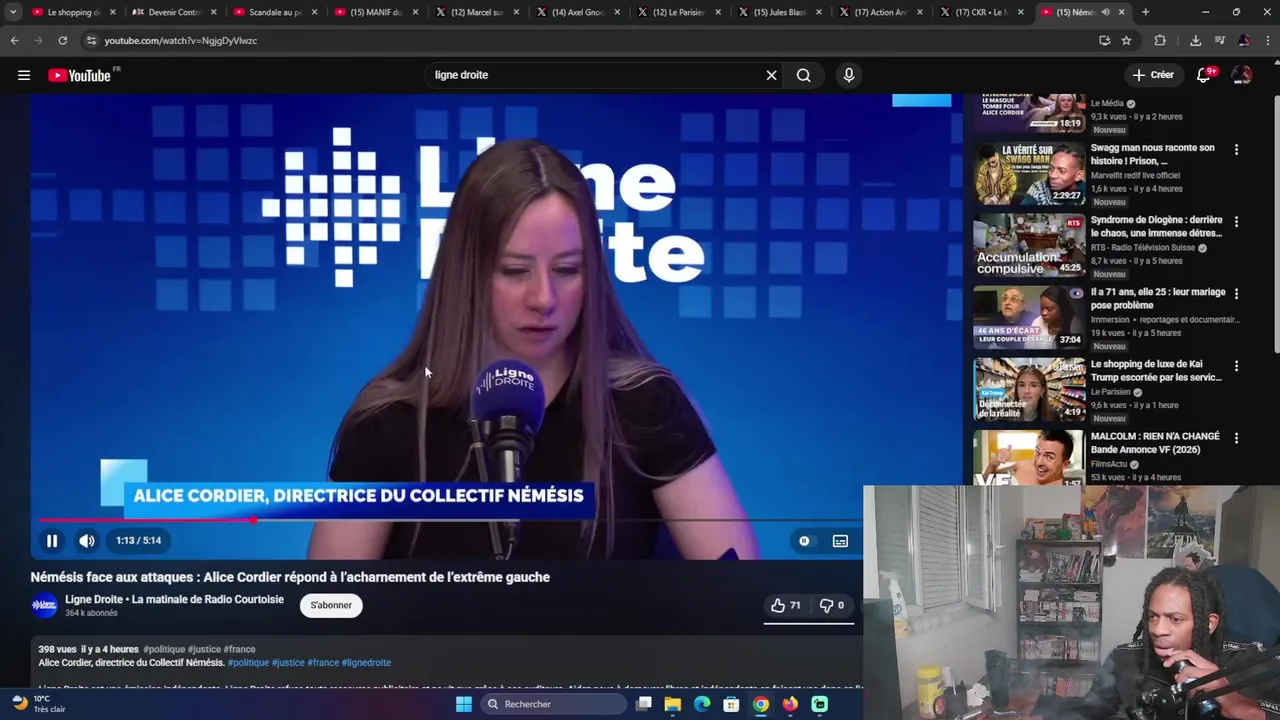1280x720 pixels.
Task: Open the Microsoft Store taskbar icon
Action: coord(731,704)
